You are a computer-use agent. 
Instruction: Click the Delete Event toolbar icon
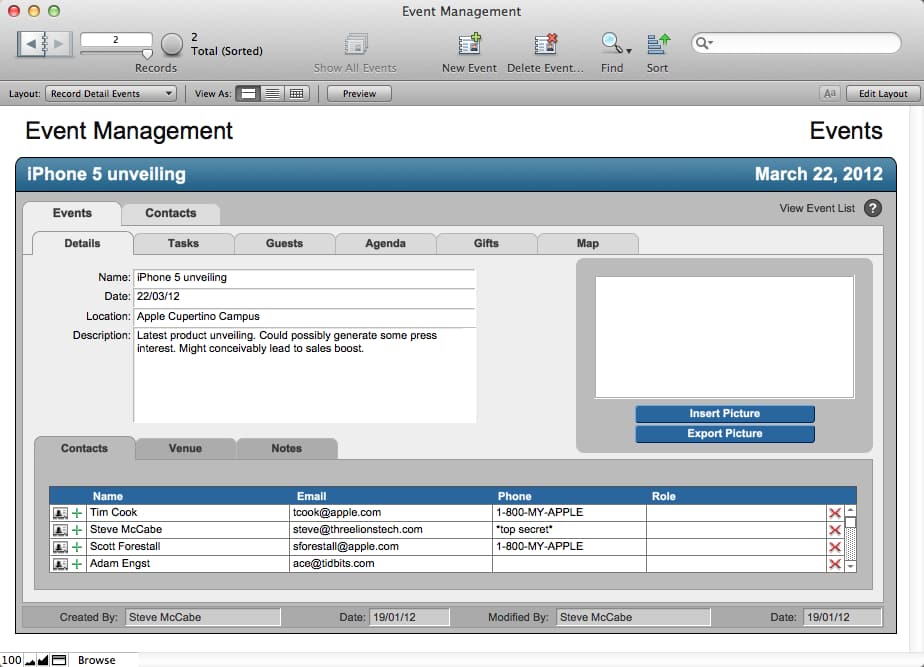point(545,44)
